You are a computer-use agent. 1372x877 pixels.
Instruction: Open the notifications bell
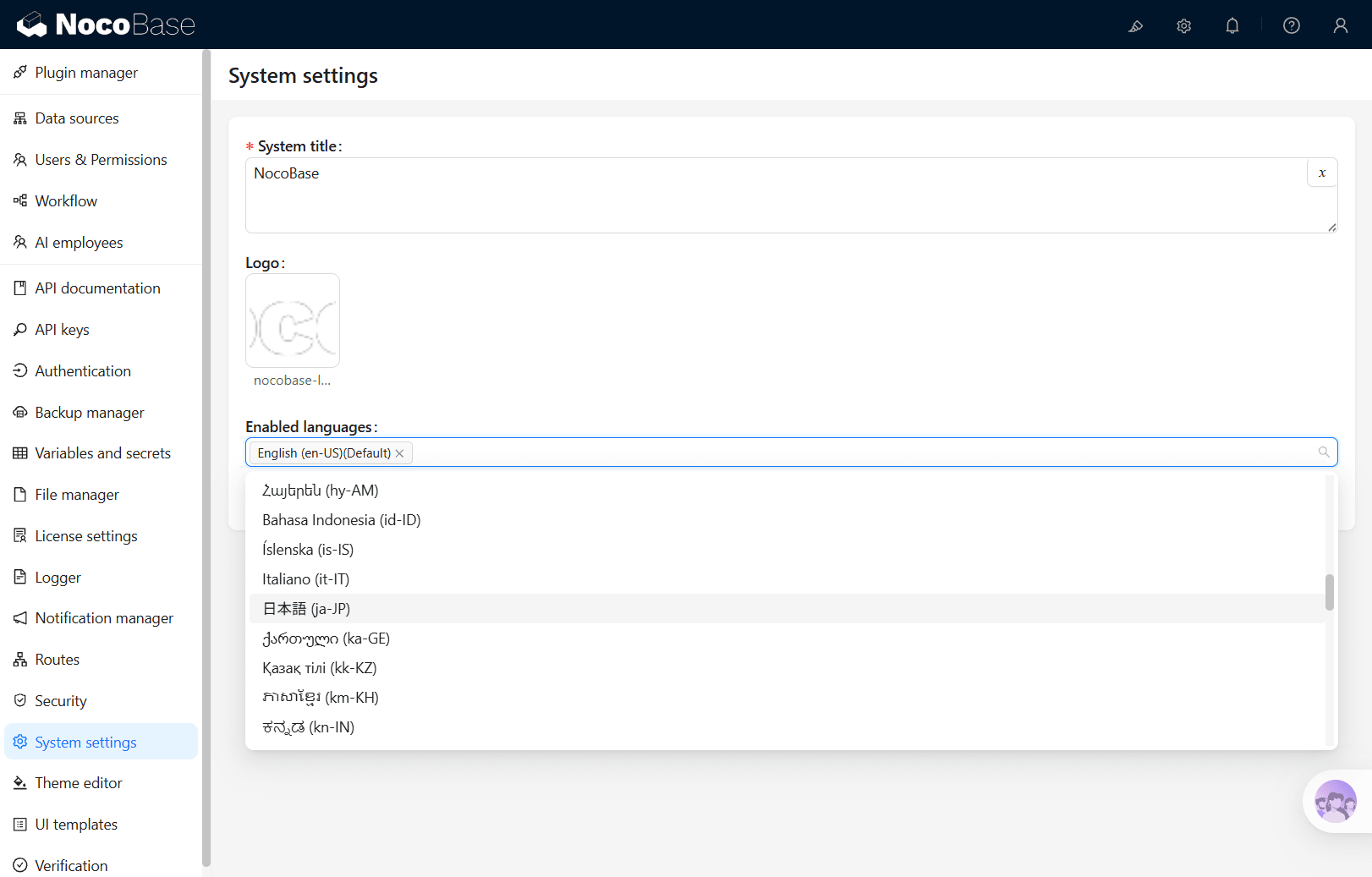pos(1232,25)
